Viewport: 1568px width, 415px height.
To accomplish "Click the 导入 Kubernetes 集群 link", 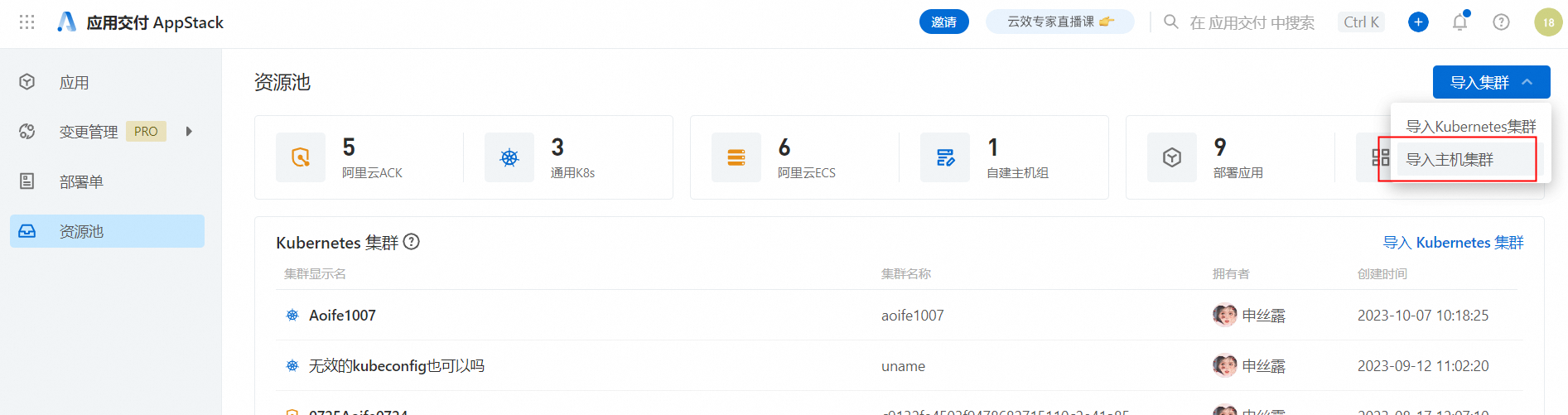I will click(x=1453, y=243).
